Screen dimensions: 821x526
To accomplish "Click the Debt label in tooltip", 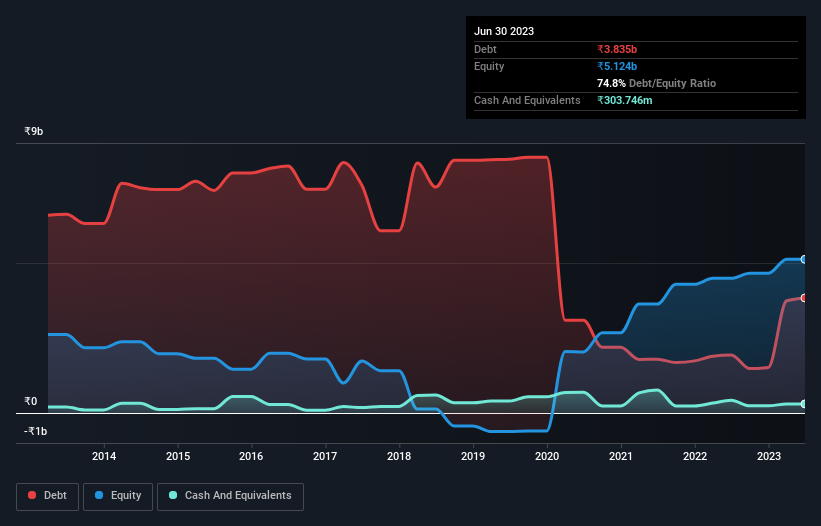I will [x=485, y=49].
